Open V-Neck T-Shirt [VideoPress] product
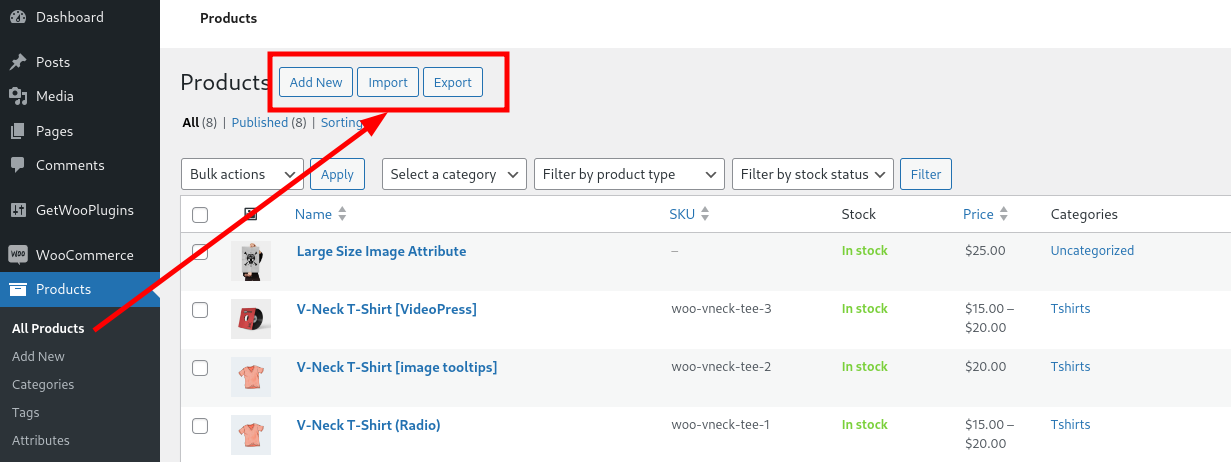This screenshot has height=462, width=1231. (x=387, y=309)
